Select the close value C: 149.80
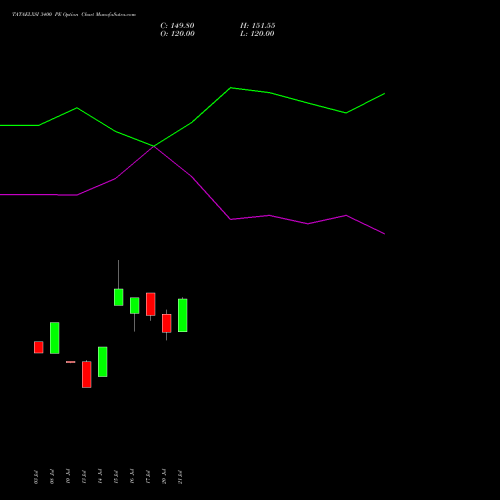500x500 pixels. click(177, 26)
